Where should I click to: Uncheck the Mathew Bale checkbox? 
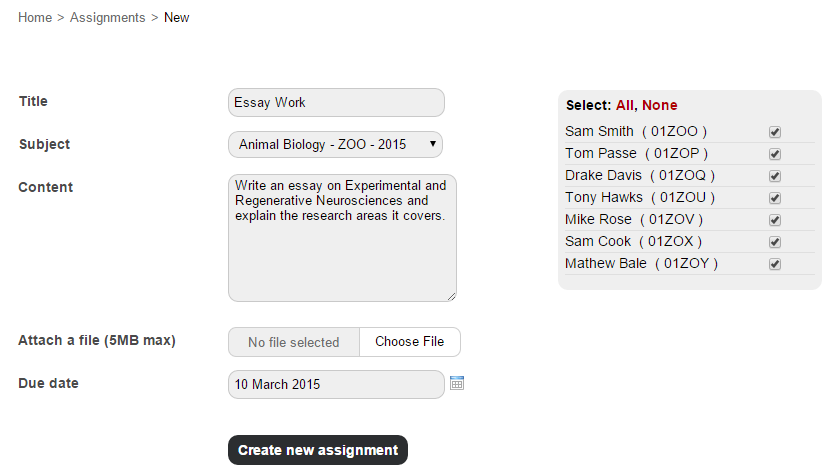pyautogui.click(x=775, y=263)
